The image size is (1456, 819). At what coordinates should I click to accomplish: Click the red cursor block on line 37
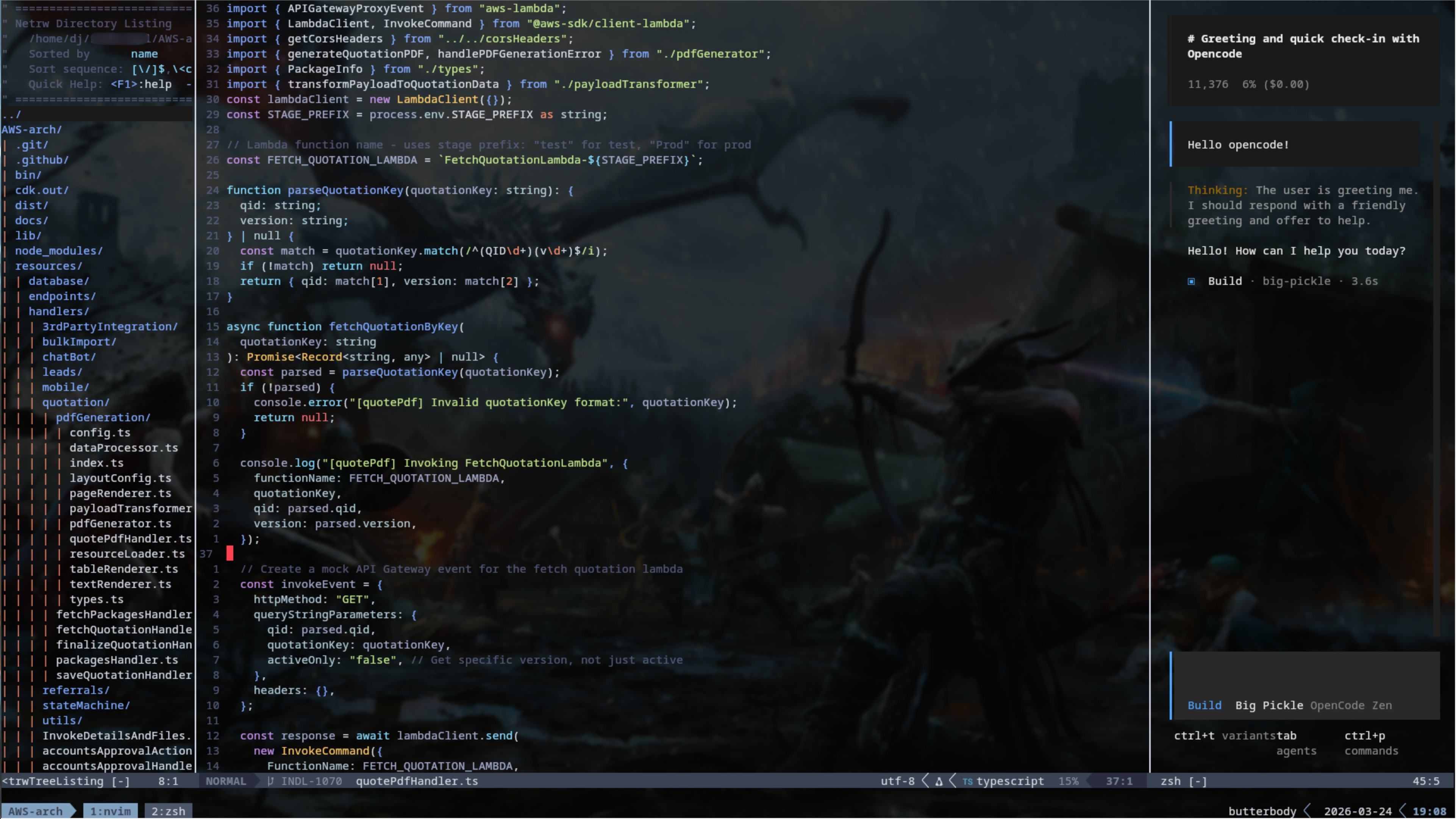[x=230, y=553]
